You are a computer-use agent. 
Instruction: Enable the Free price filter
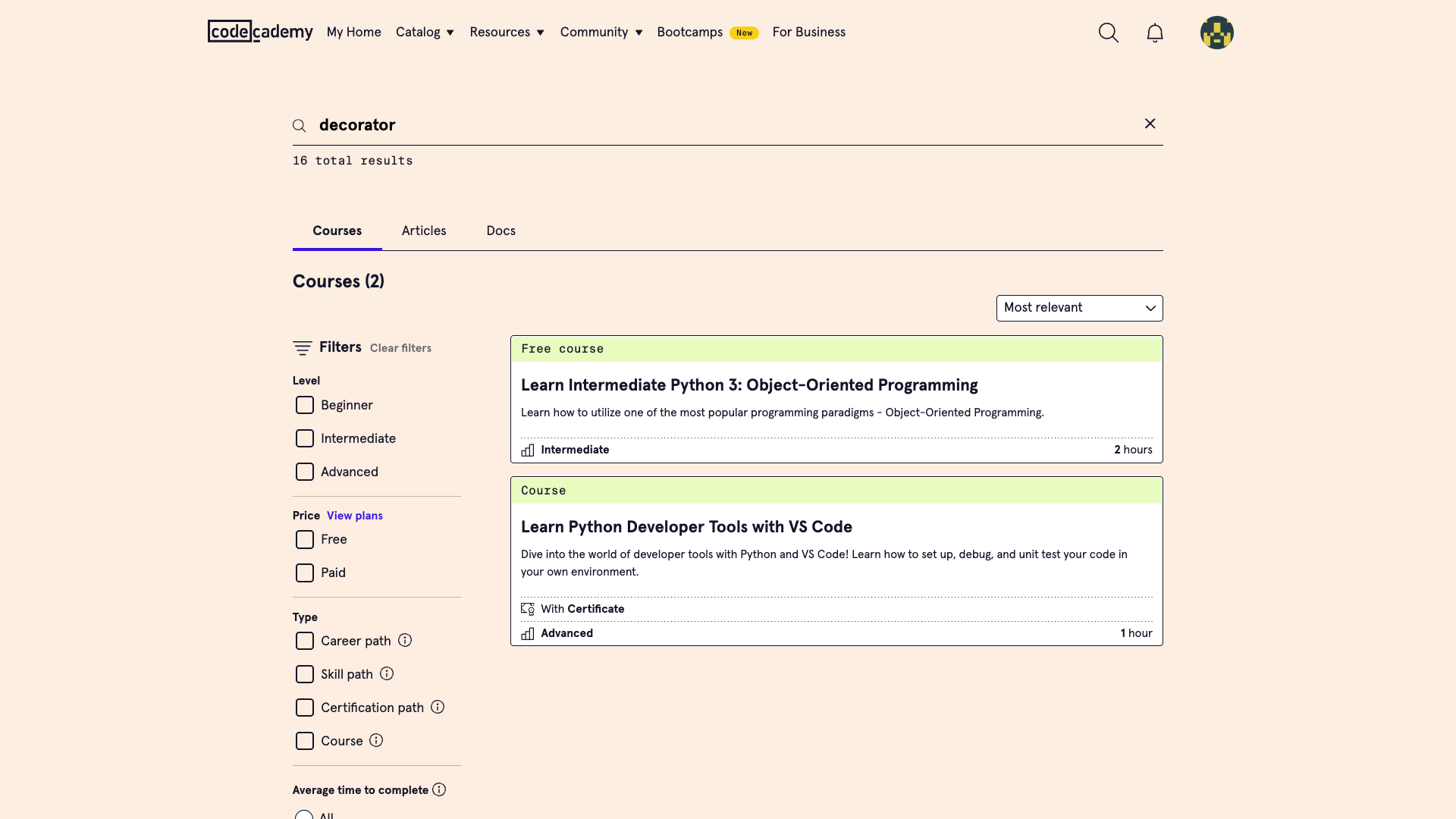(305, 539)
